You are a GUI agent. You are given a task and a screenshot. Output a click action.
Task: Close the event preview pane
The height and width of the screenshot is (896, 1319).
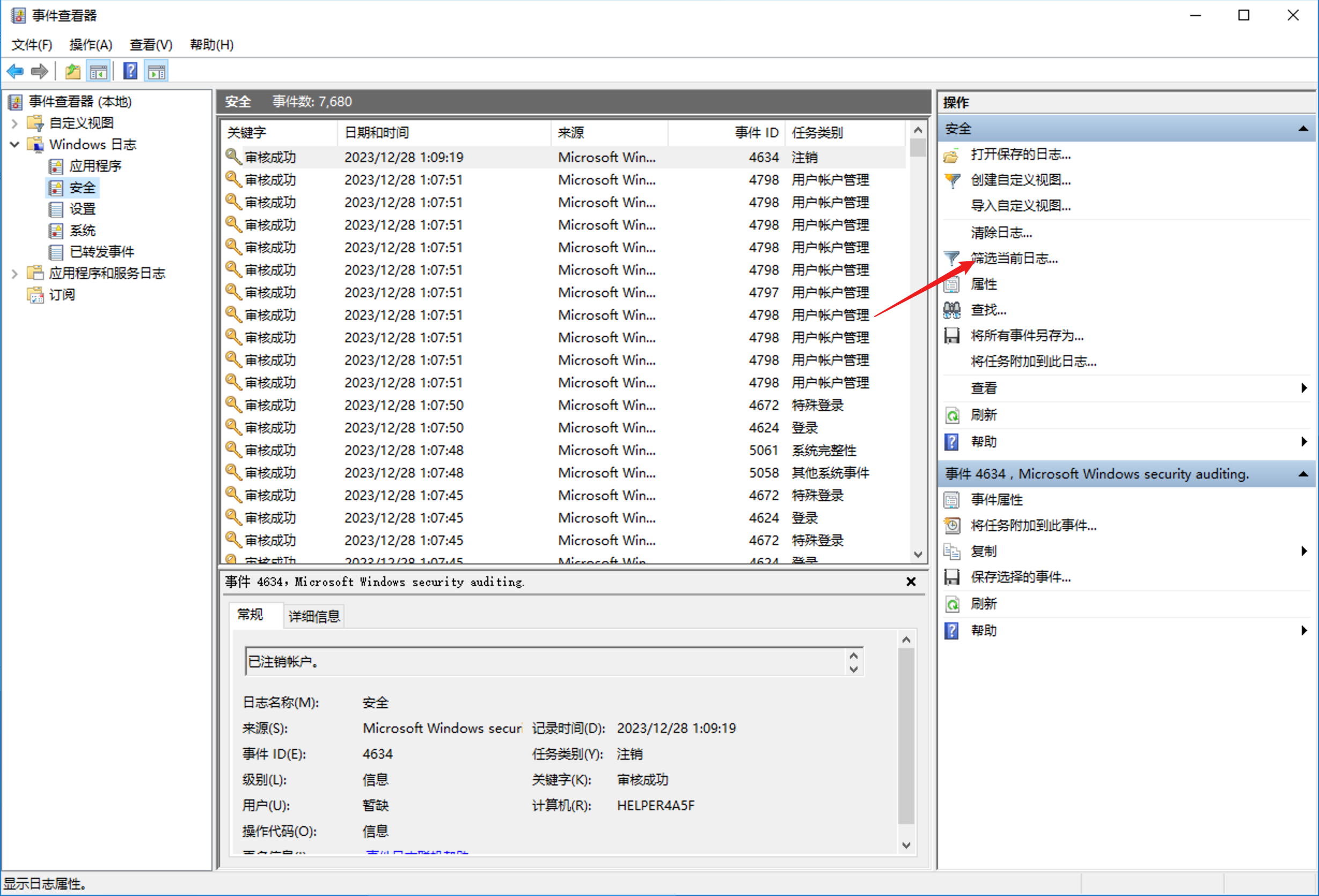click(x=910, y=582)
